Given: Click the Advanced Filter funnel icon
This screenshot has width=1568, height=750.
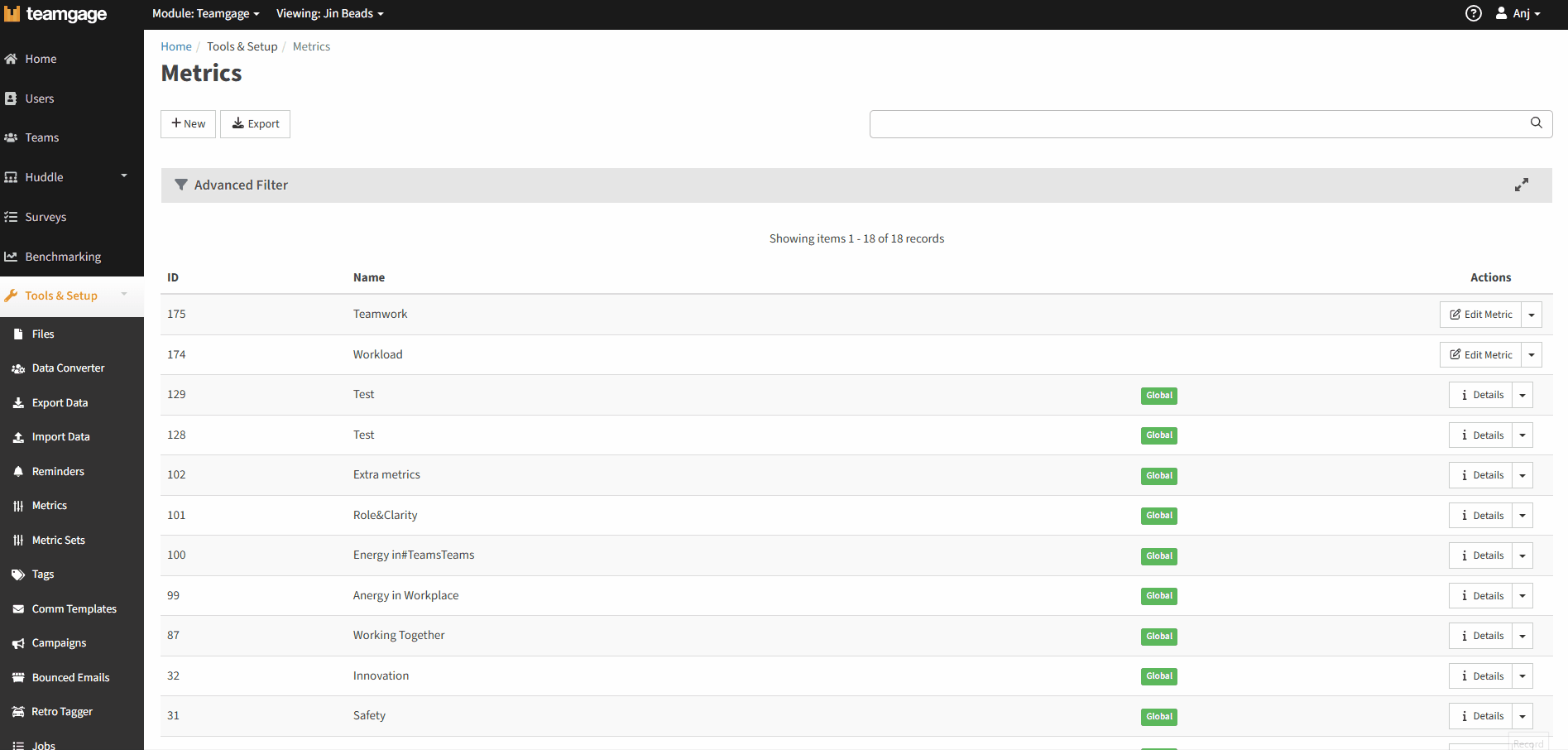Looking at the screenshot, I should [181, 185].
